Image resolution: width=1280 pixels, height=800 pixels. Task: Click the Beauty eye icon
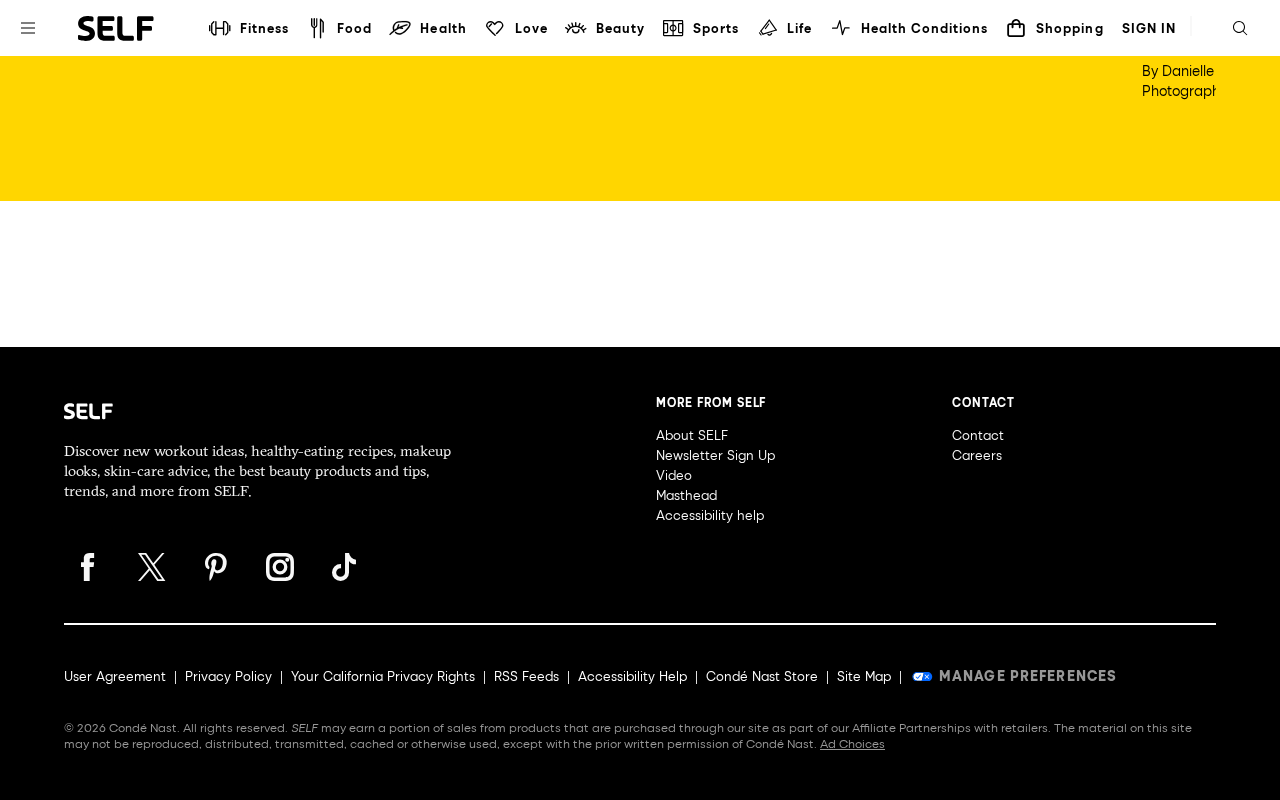pos(576,28)
